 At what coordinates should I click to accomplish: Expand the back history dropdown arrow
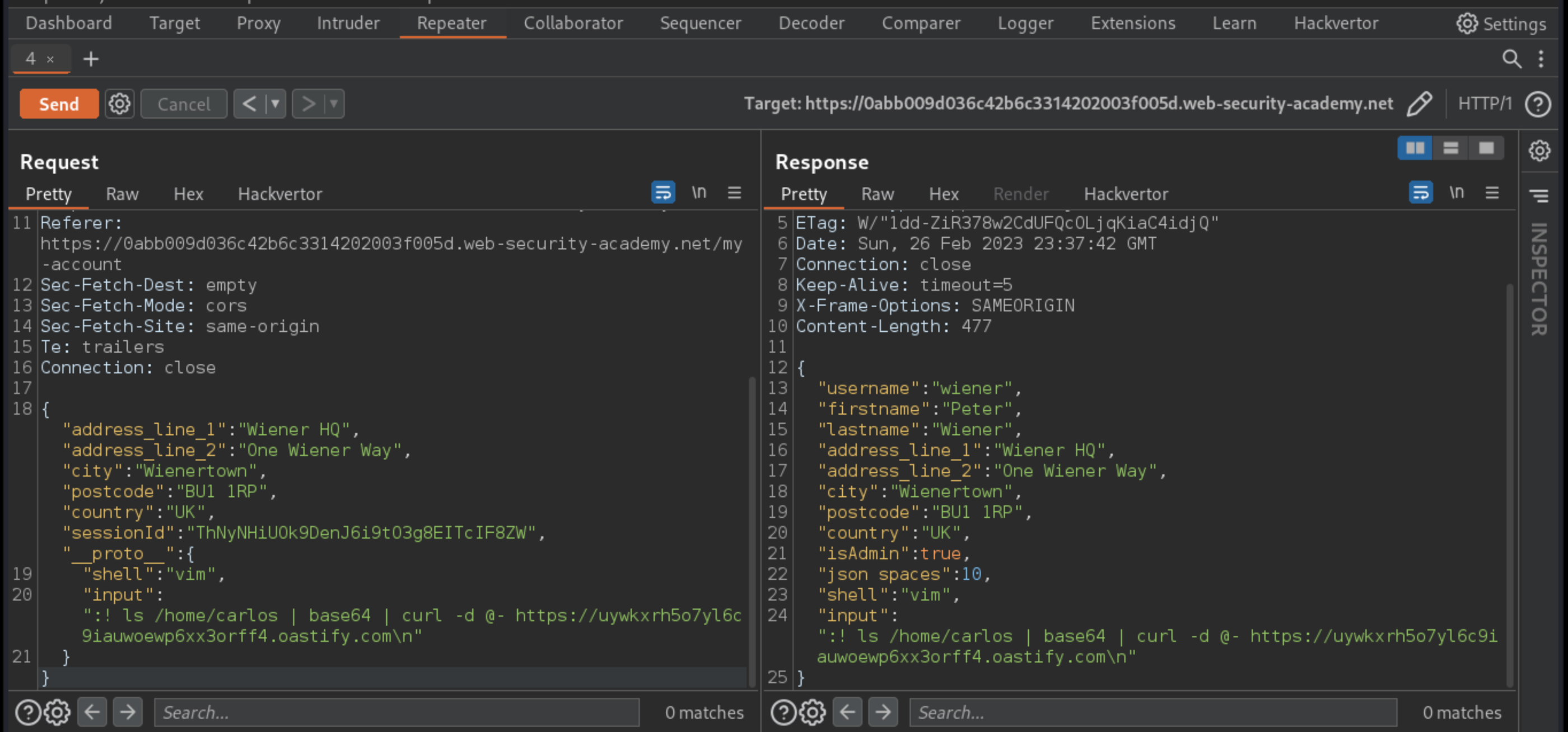tap(276, 104)
